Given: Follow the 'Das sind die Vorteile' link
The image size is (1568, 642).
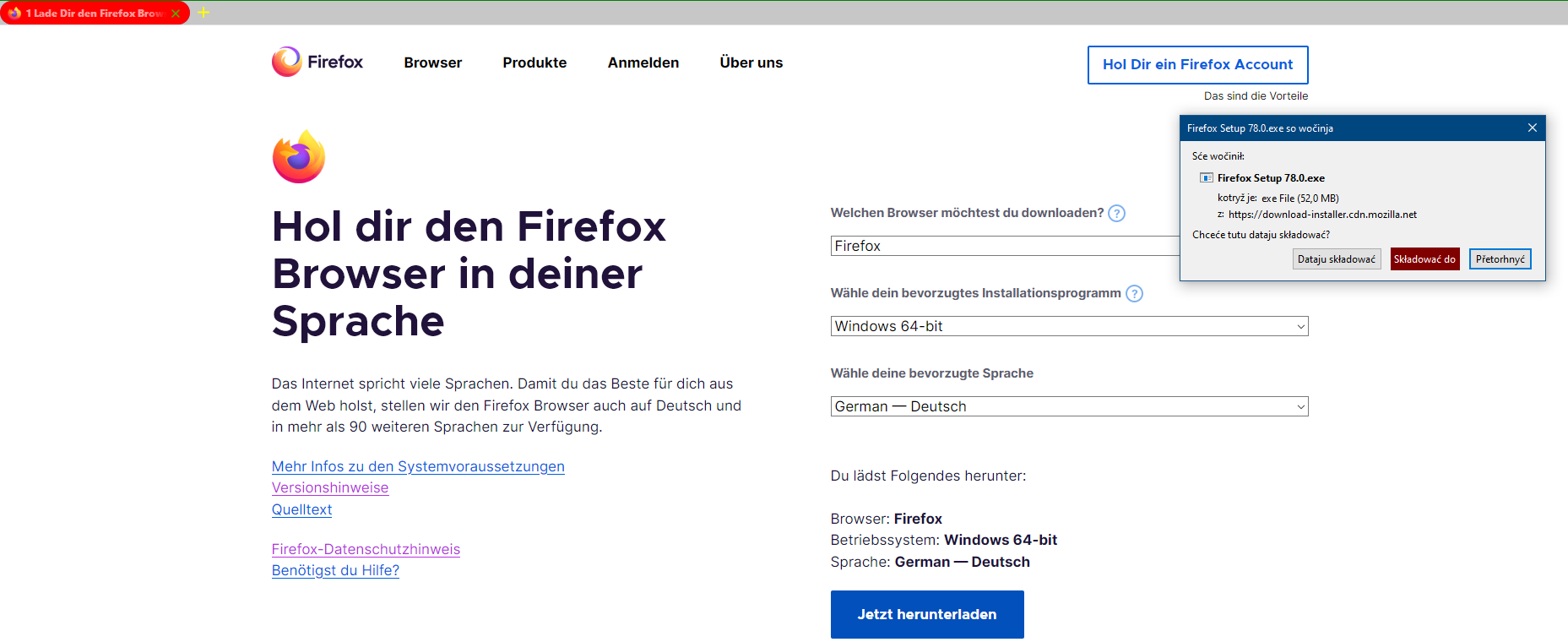Looking at the screenshot, I should coord(1256,96).
